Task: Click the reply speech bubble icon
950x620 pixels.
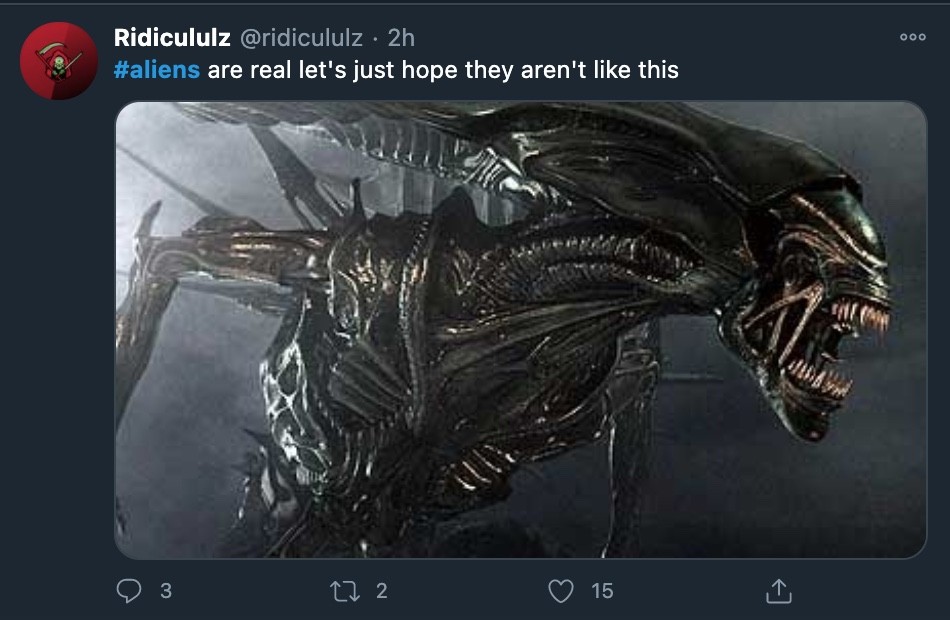Action: [128, 590]
